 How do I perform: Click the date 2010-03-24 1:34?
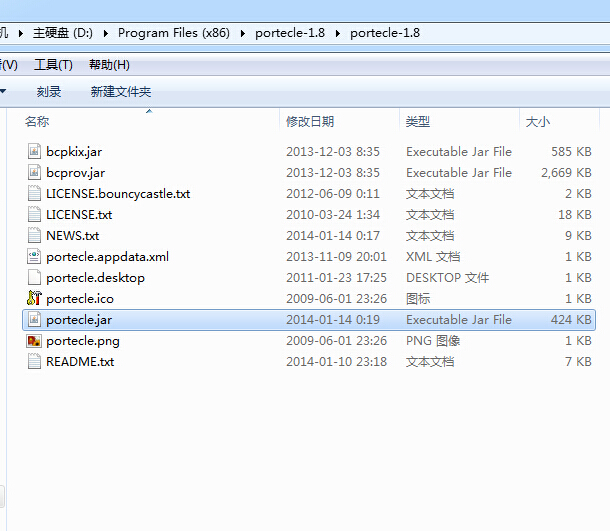(333, 215)
